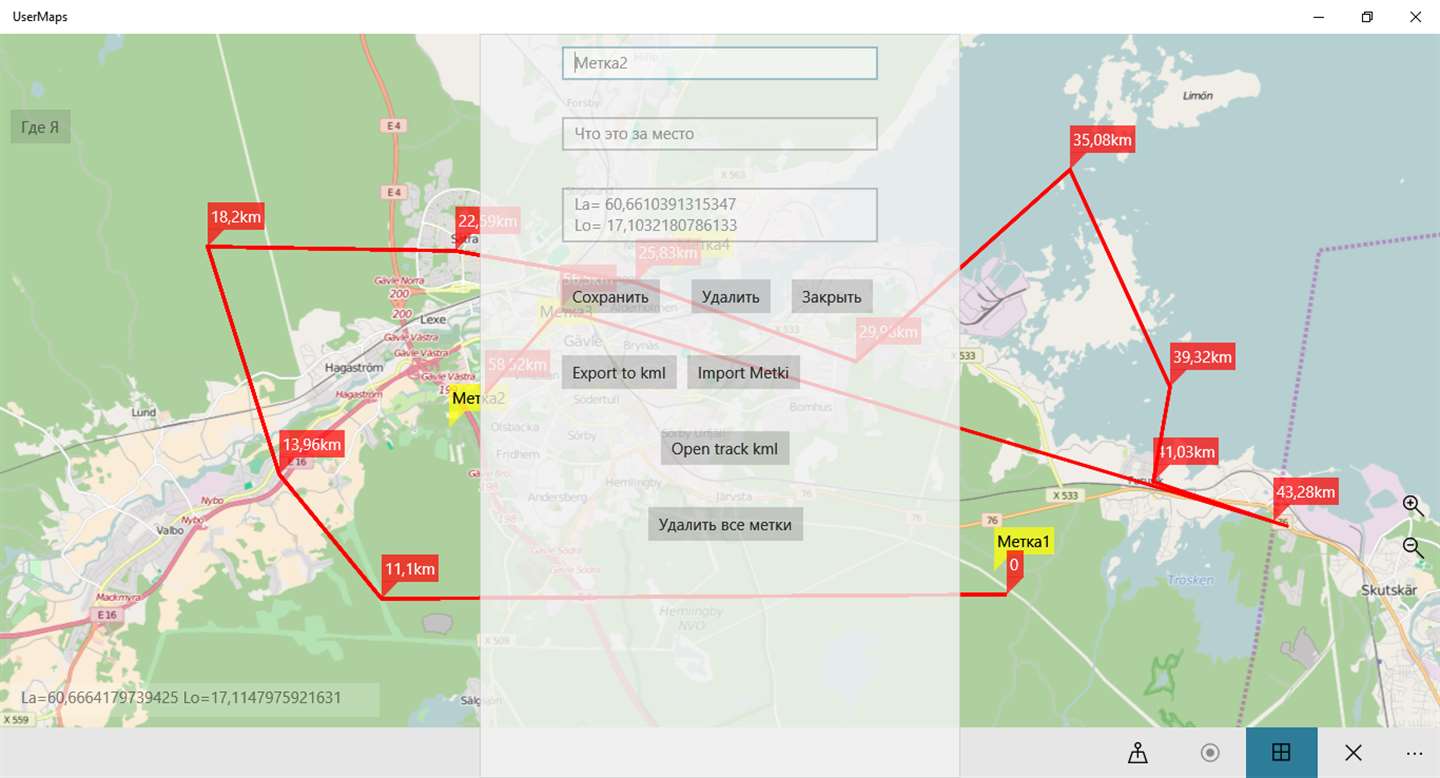Image resolution: width=1440 pixels, height=778 pixels.
Task: Click the Сохранить button
Action: pos(610,296)
